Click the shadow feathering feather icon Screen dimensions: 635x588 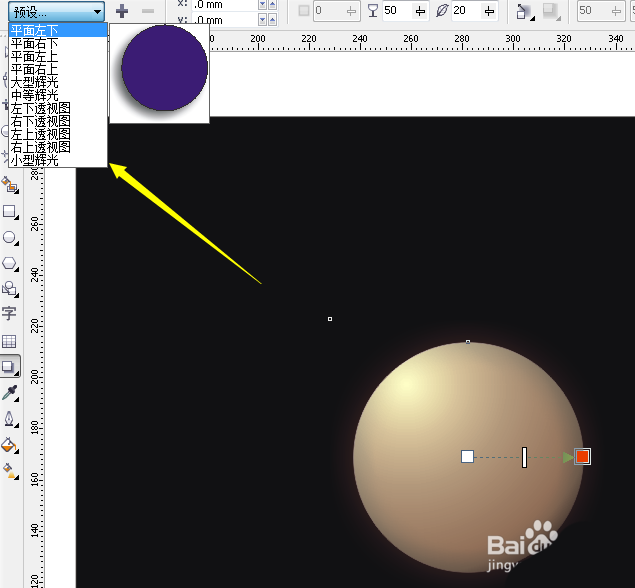[442, 11]
